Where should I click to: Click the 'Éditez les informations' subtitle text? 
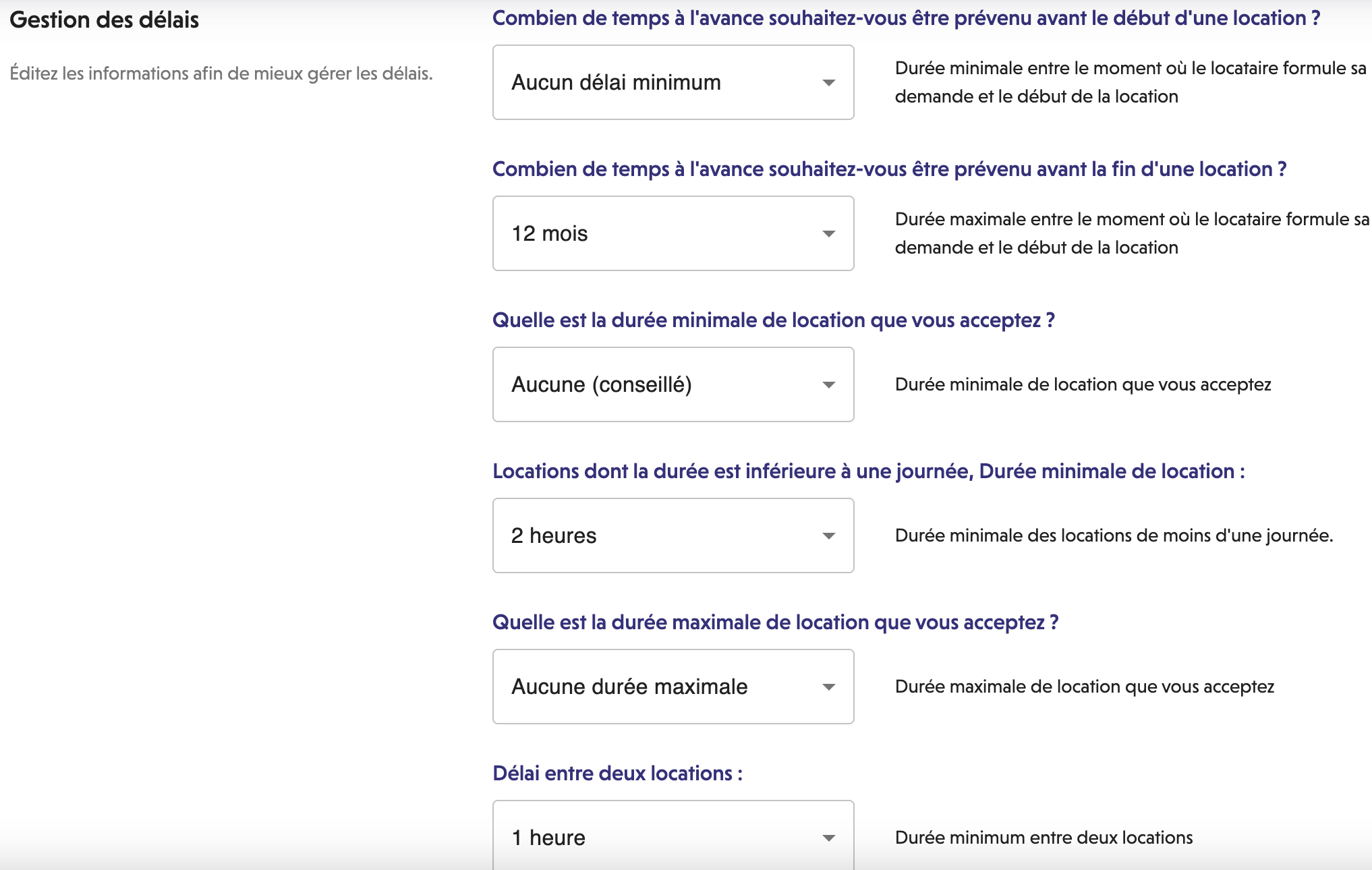point(221,73)
